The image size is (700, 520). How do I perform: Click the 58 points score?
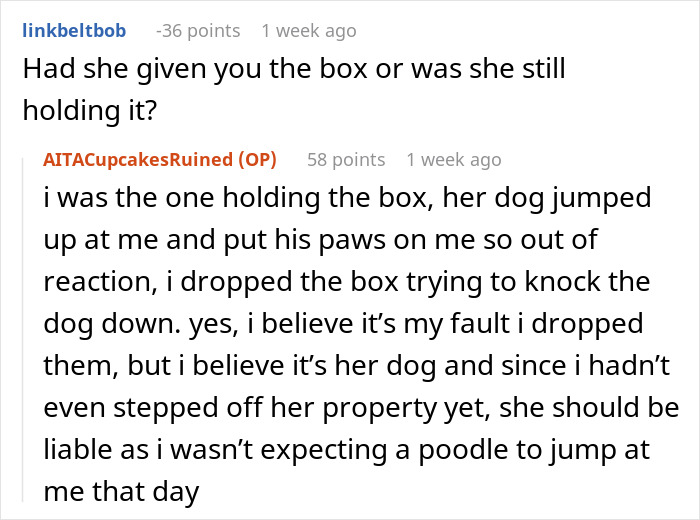coord(345,159)
